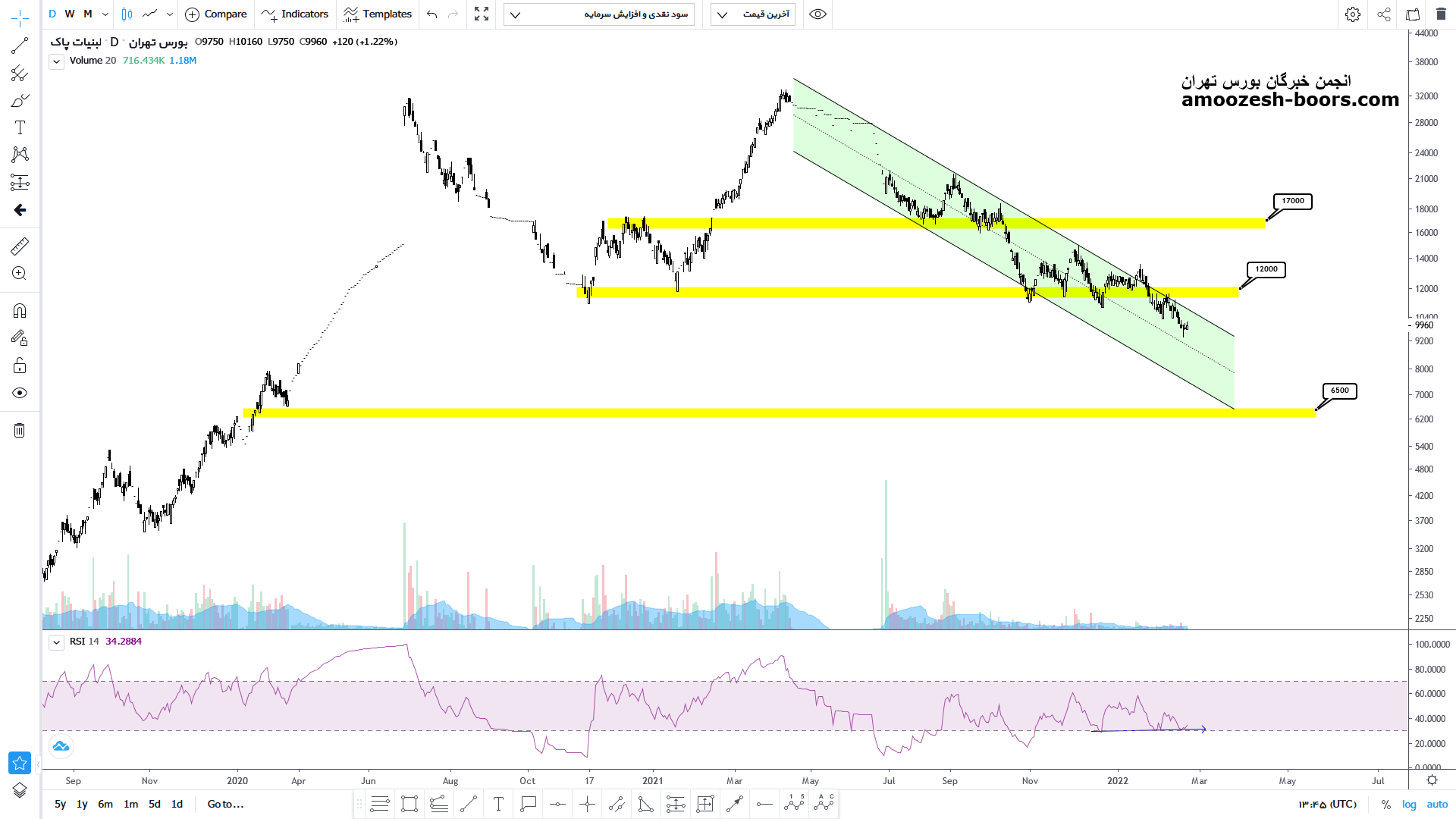Toggle hide all drawings eye in sidebar
This screenshot has height=819, width=1456.
[20, 393]
